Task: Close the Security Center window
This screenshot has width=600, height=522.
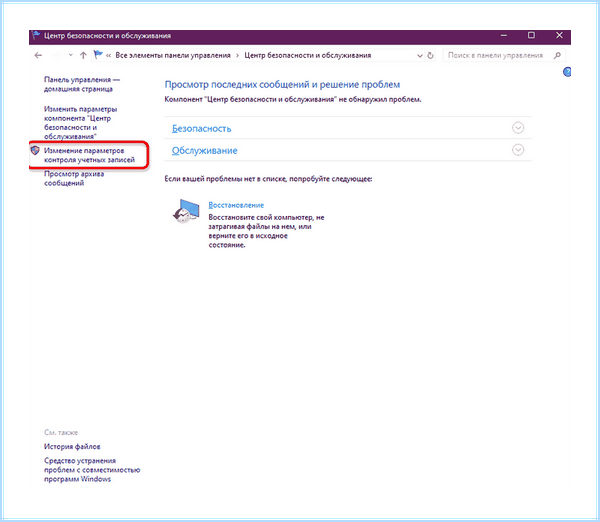Action: (559, 35)
